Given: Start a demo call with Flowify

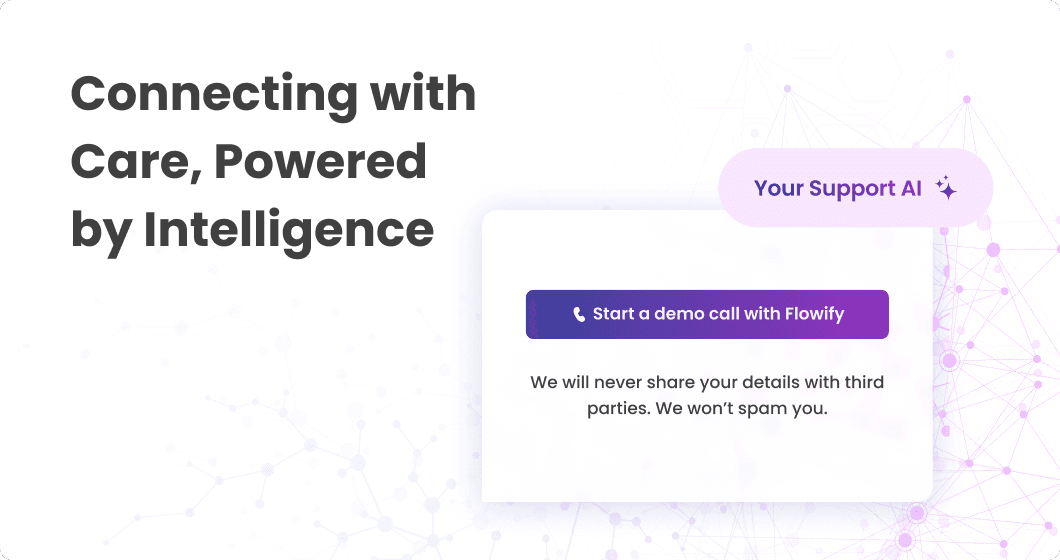Looking at the screenshot, I should coord(707,314).
